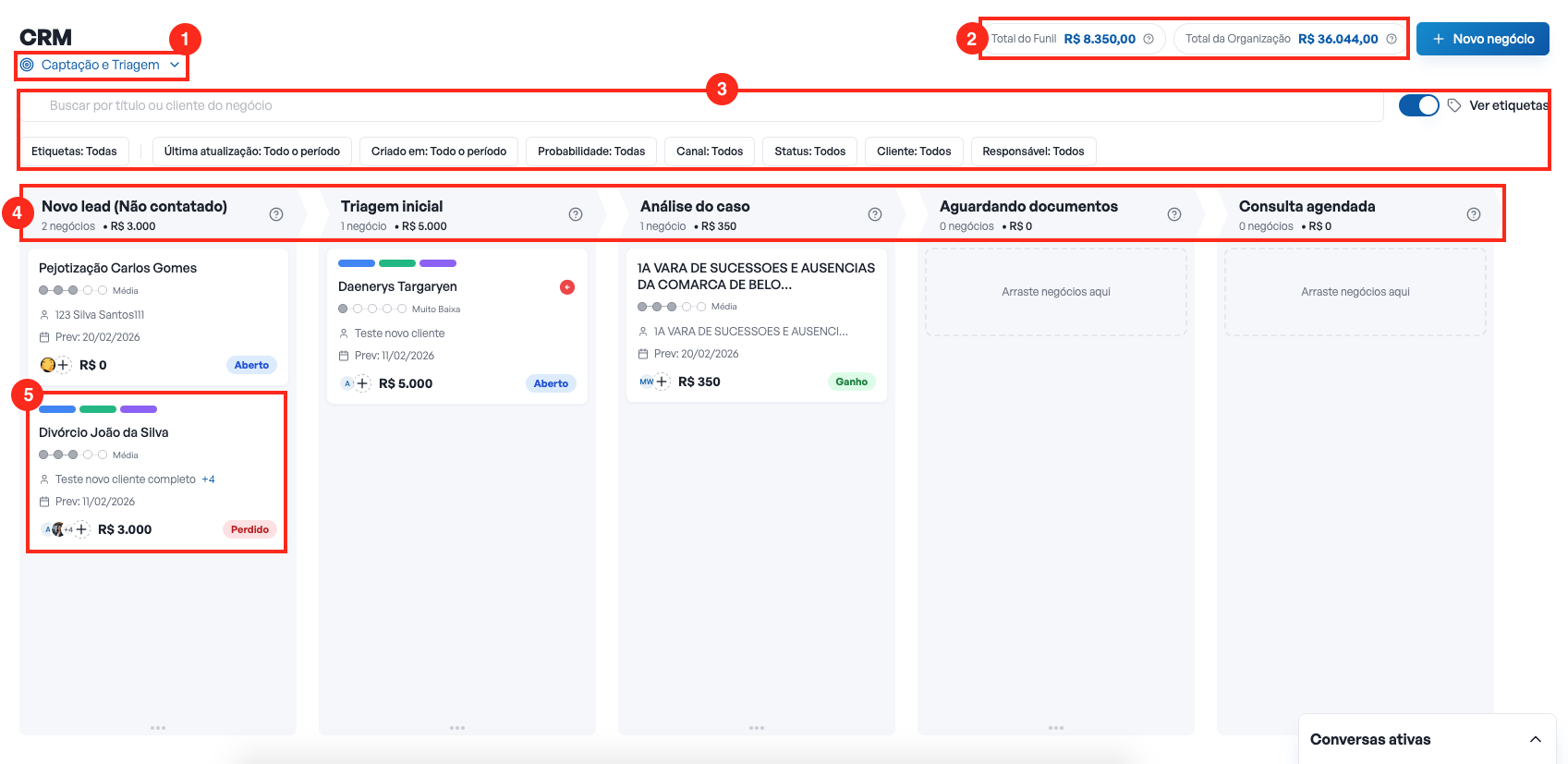1568x764 pixels.
Task: Open the Última atualização filter
Action: [252, 152]
